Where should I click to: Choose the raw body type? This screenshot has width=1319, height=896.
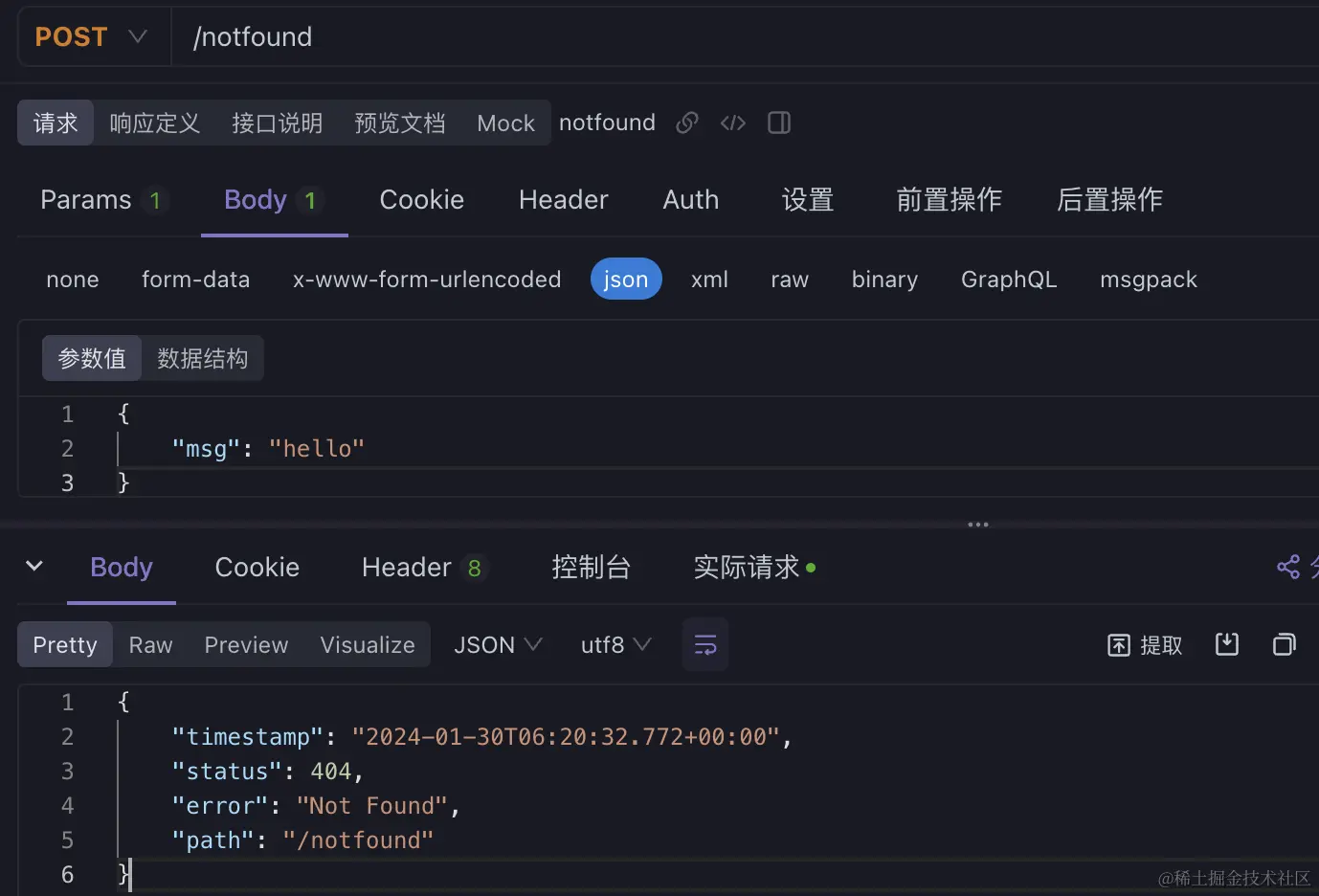[790, 280]
